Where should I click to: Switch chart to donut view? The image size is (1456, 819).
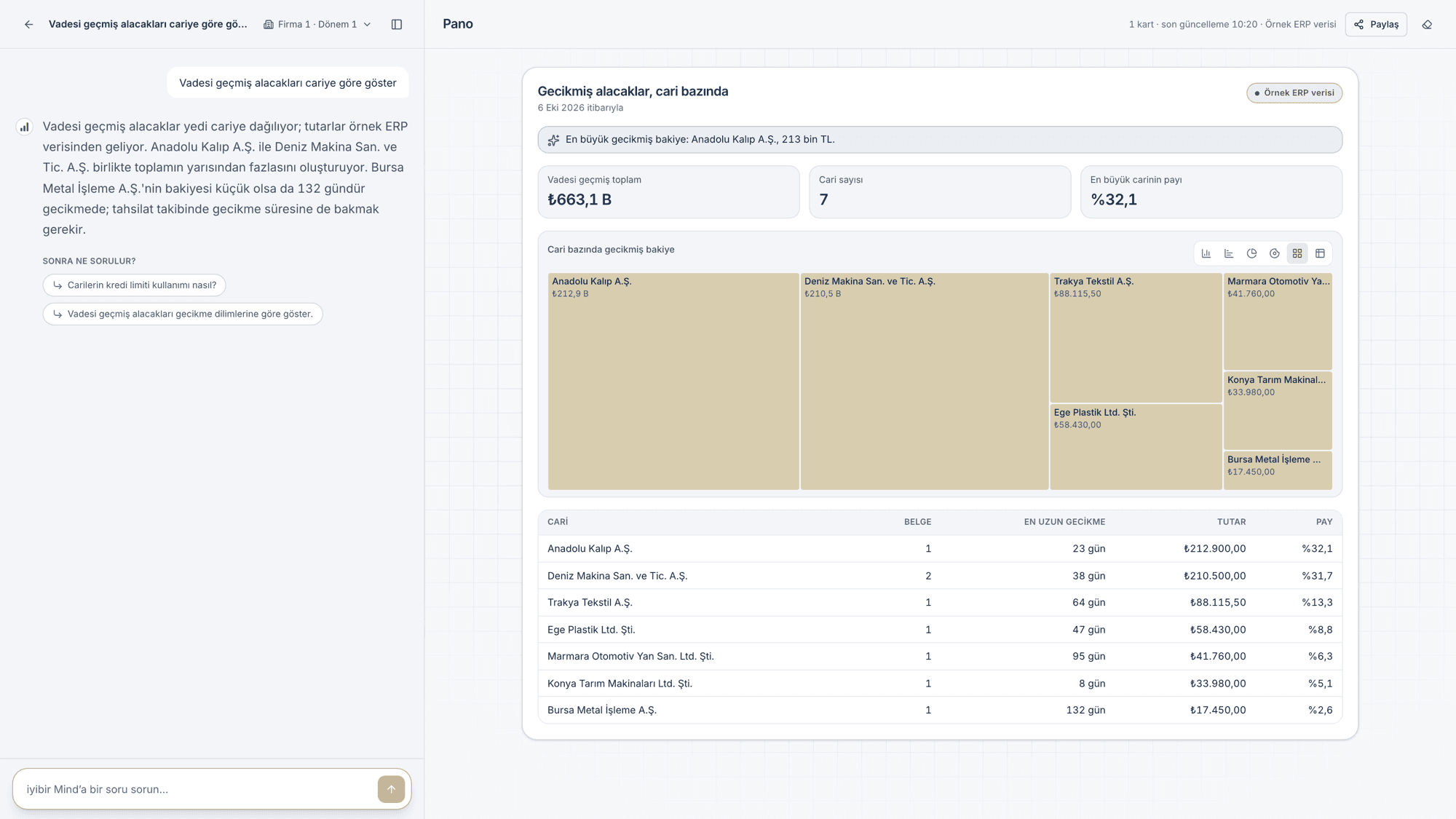pyautogui.click(x=1274, y=253)
